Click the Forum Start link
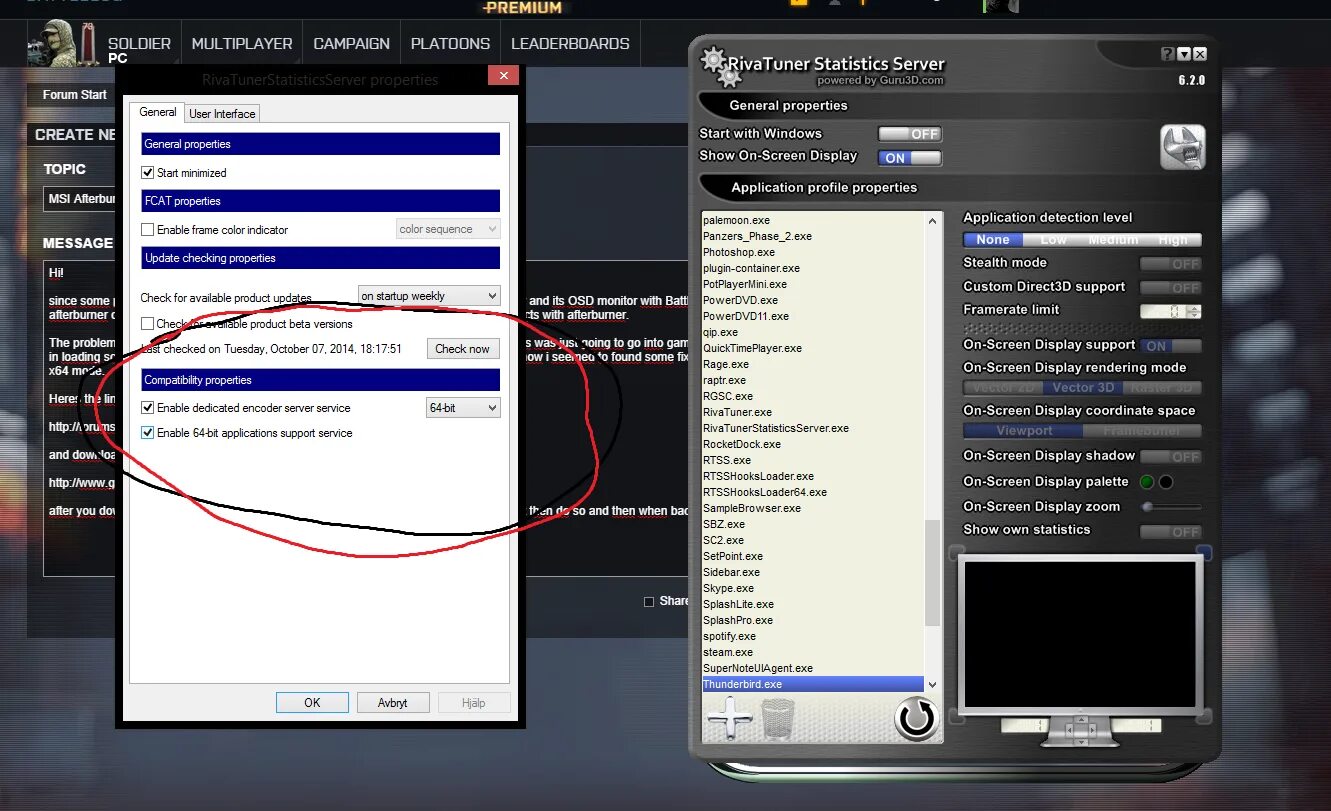This screenshot has height=811, width=1331. (74, 95)
